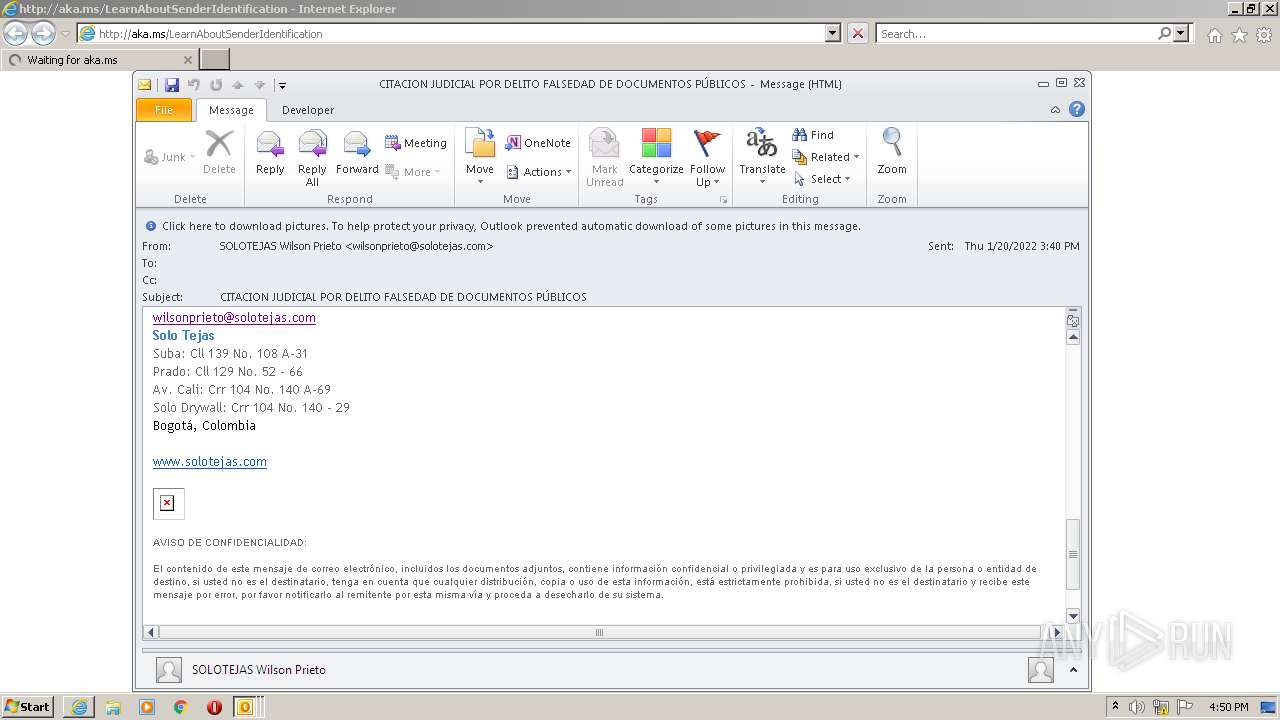Switch to the Developer tab

(308, 110)
